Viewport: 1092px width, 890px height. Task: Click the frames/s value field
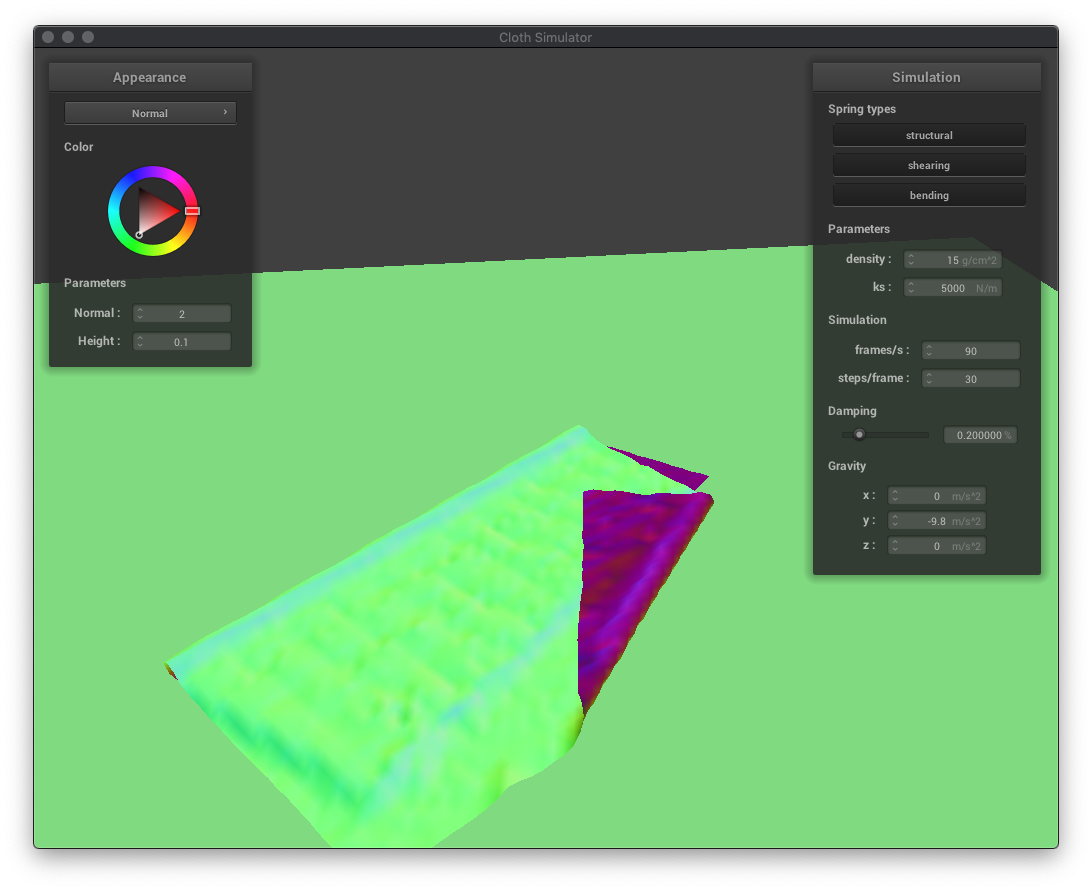tap(971, 350)
